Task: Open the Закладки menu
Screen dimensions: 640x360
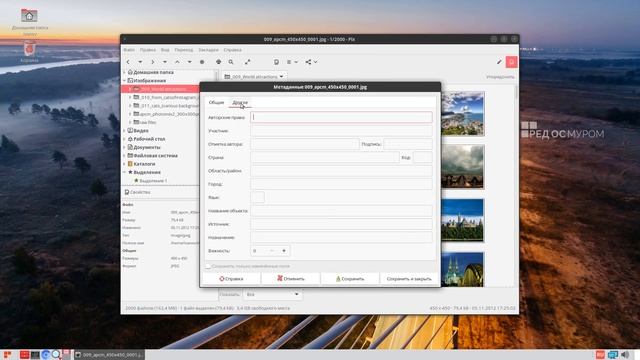Action: 209,50
